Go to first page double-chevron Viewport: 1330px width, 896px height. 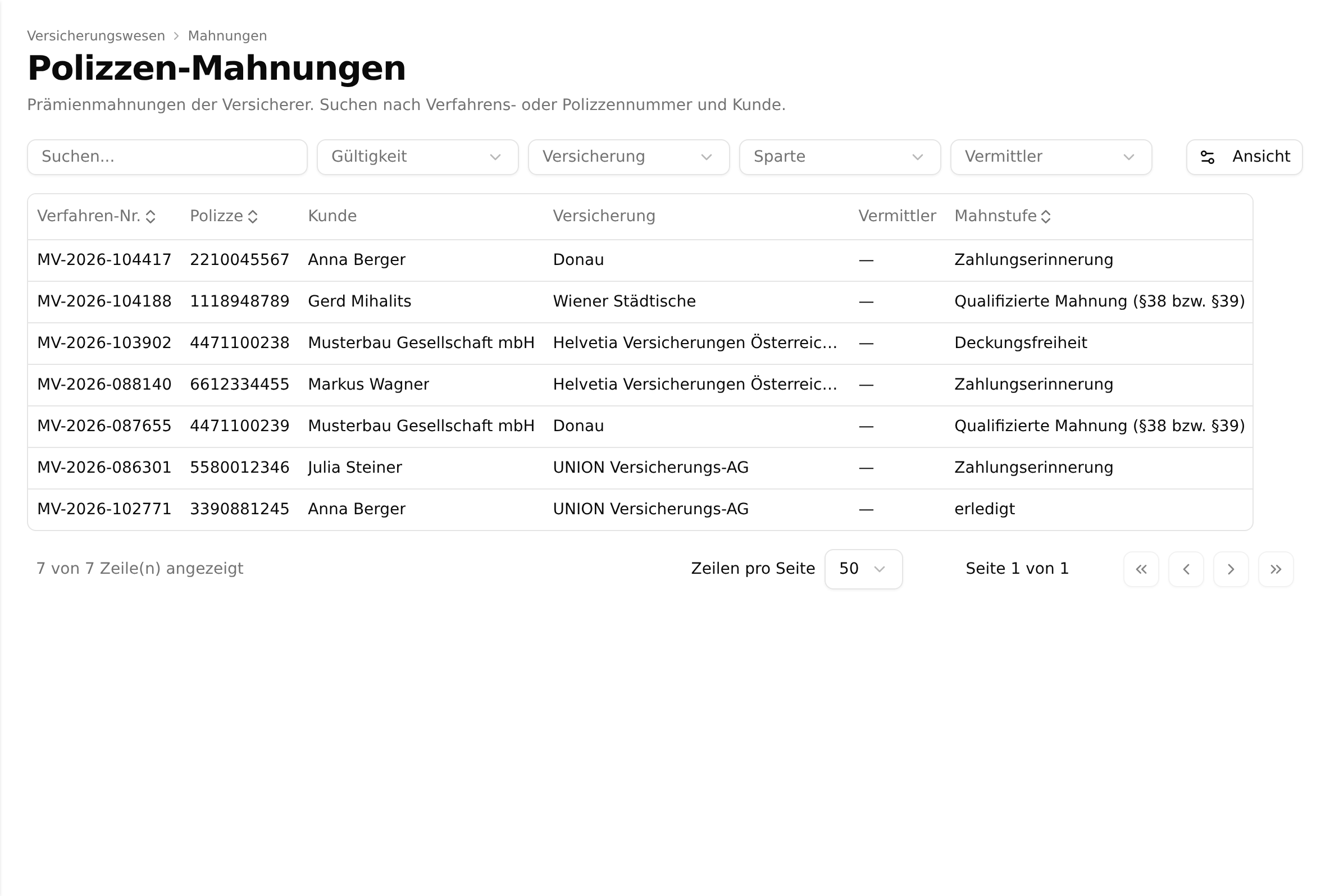pos(1141,569)
